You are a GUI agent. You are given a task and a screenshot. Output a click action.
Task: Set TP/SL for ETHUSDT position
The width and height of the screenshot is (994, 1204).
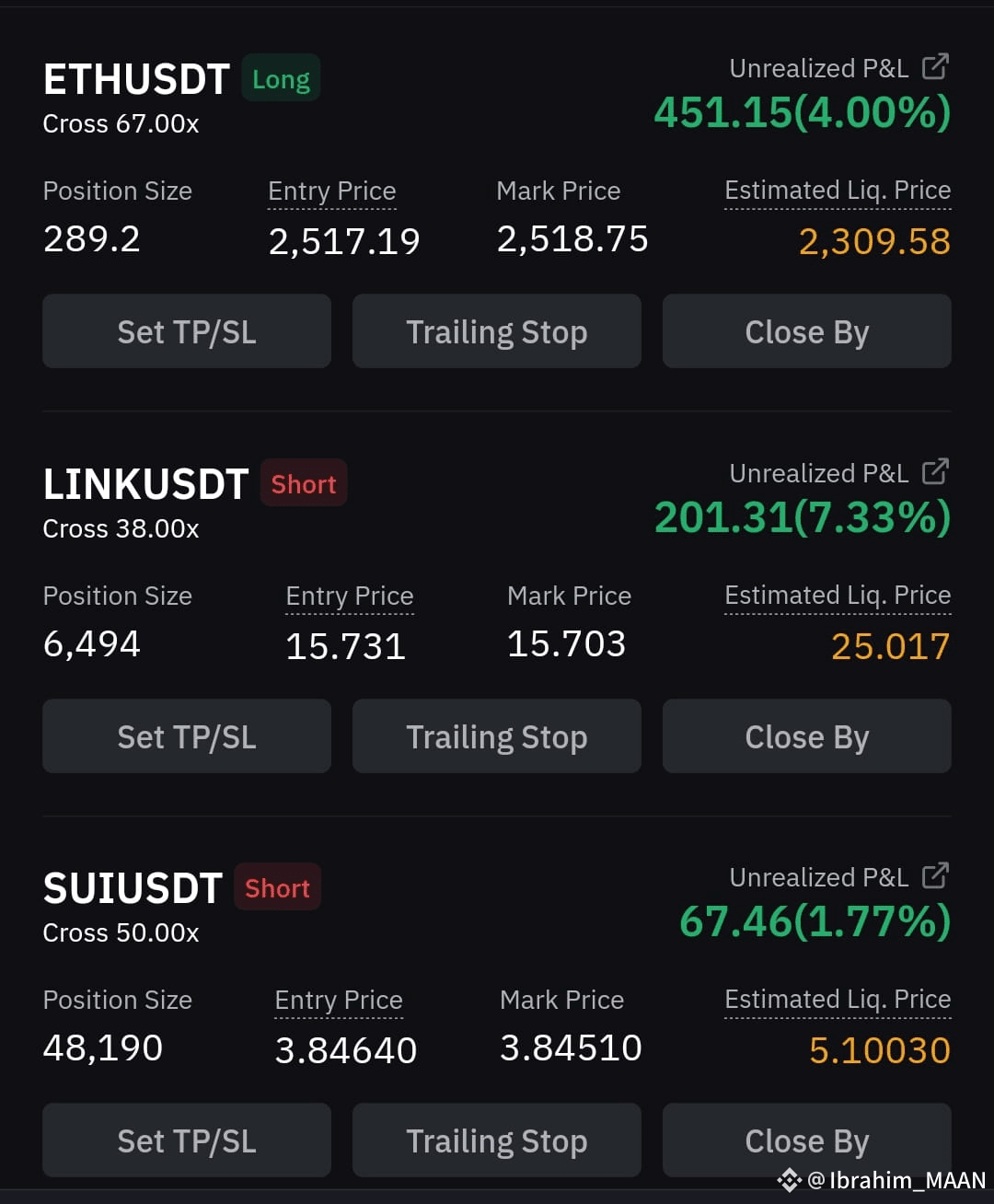187,331
